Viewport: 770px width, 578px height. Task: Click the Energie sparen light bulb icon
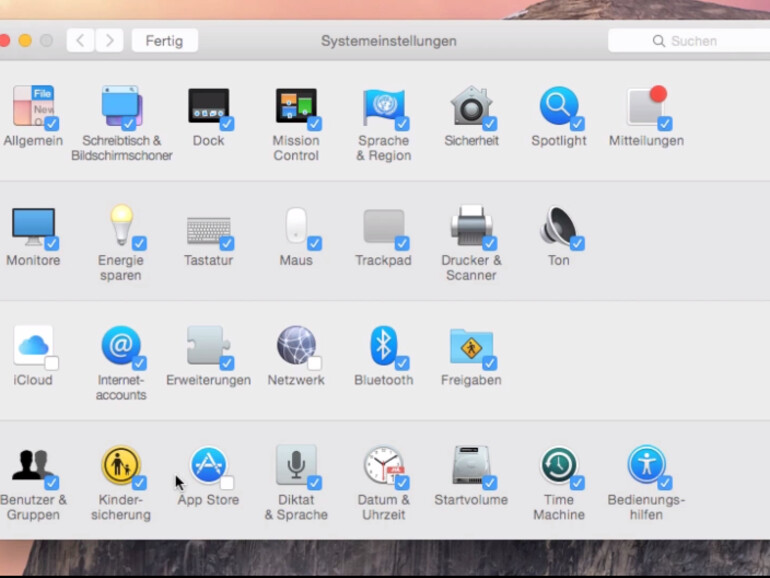(121, 225)
